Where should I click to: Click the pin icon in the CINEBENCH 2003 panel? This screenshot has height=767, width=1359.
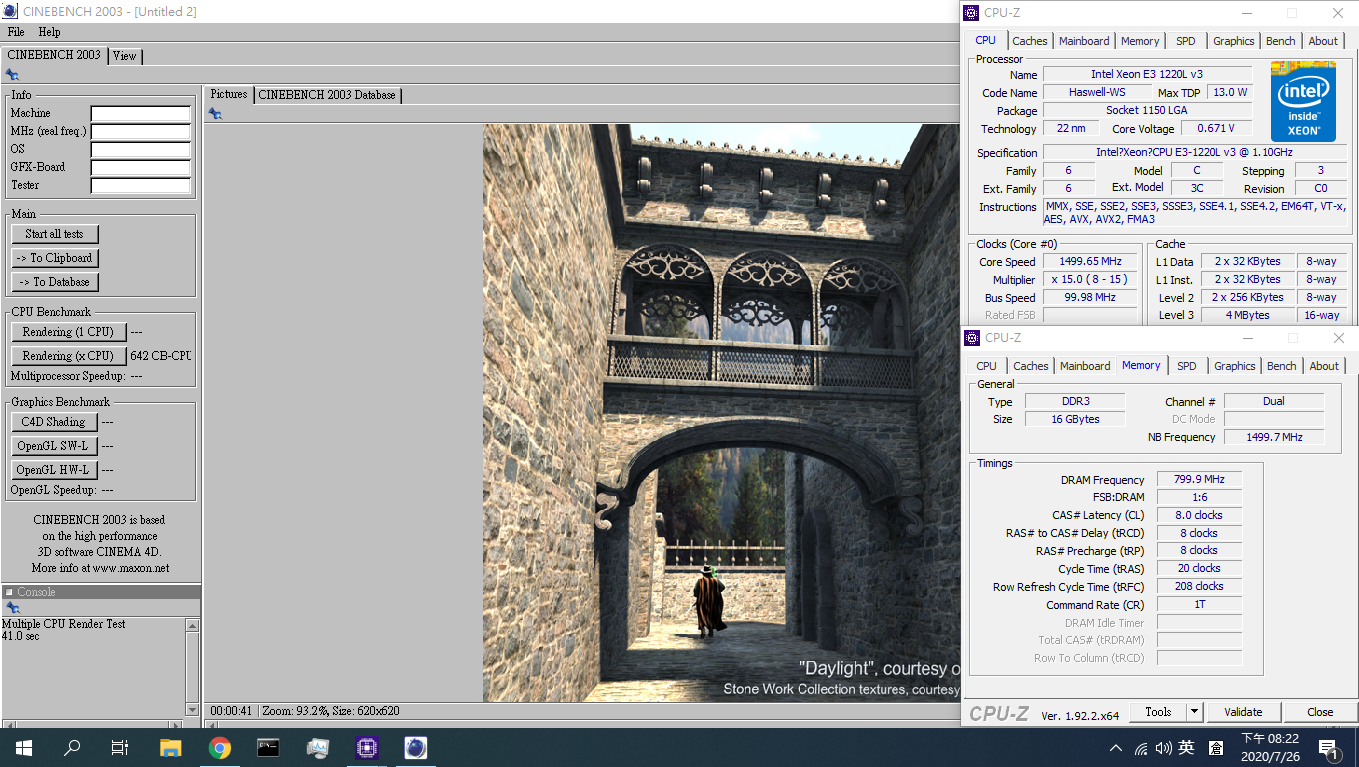12,75
